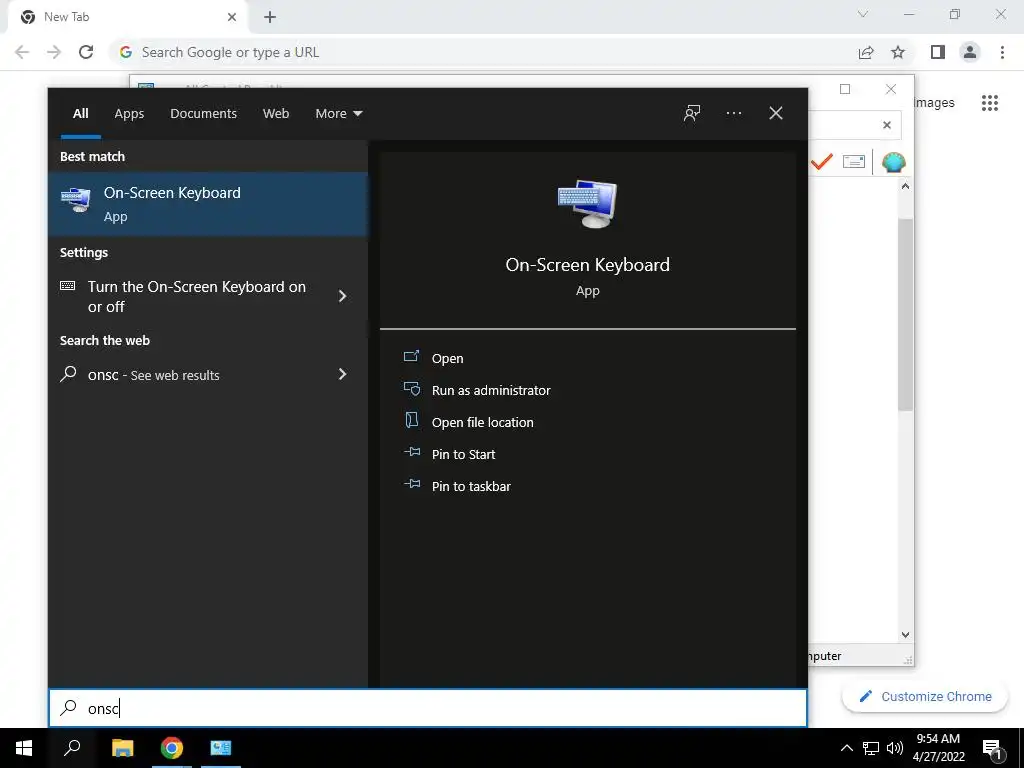Choose Run as administrator
Image resolution: width=1024 pixels, height=768 pixels.
coord(491,390)
